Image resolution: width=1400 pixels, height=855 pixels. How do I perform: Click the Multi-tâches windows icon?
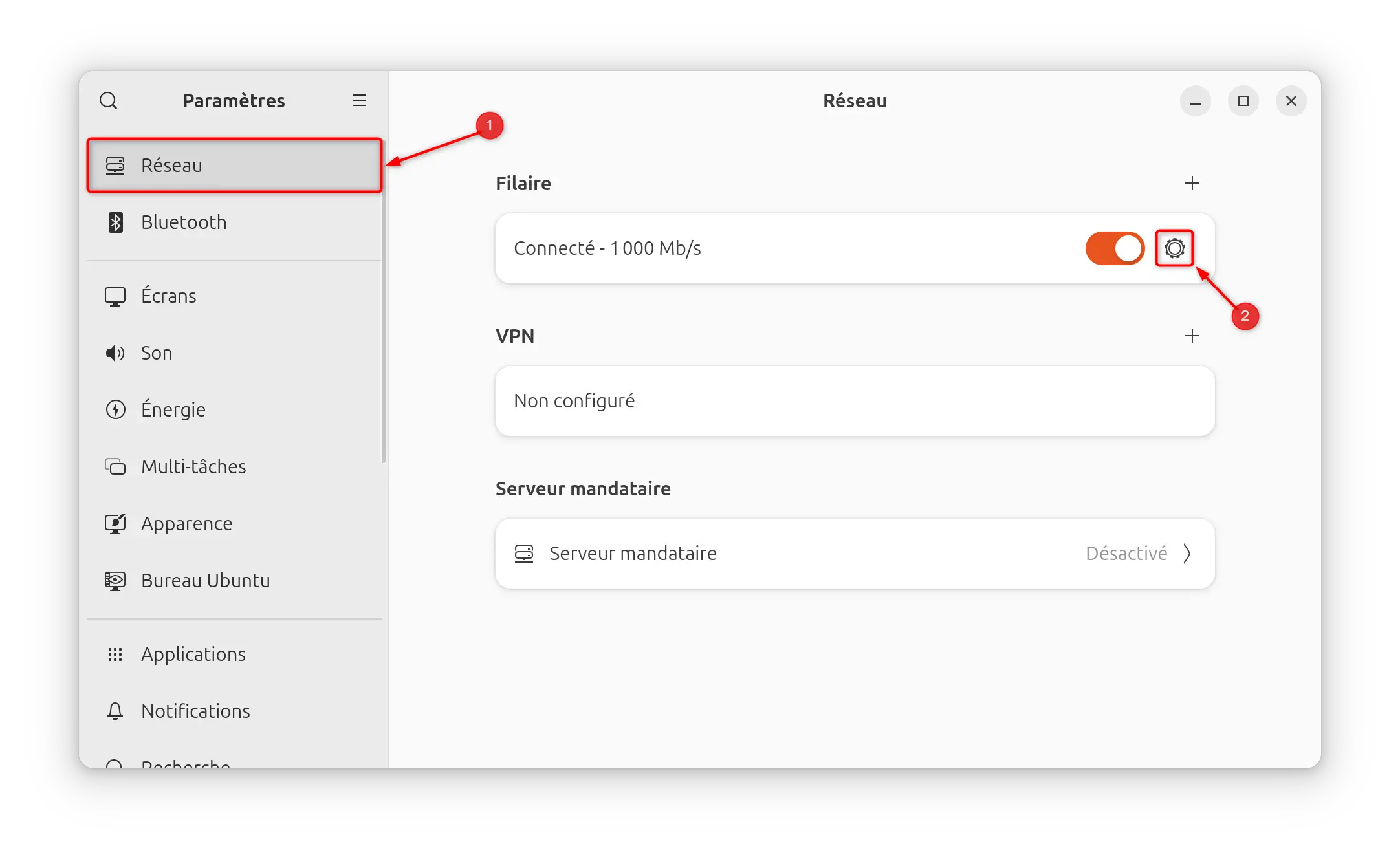pyautogui.click(x=115, y=467)
